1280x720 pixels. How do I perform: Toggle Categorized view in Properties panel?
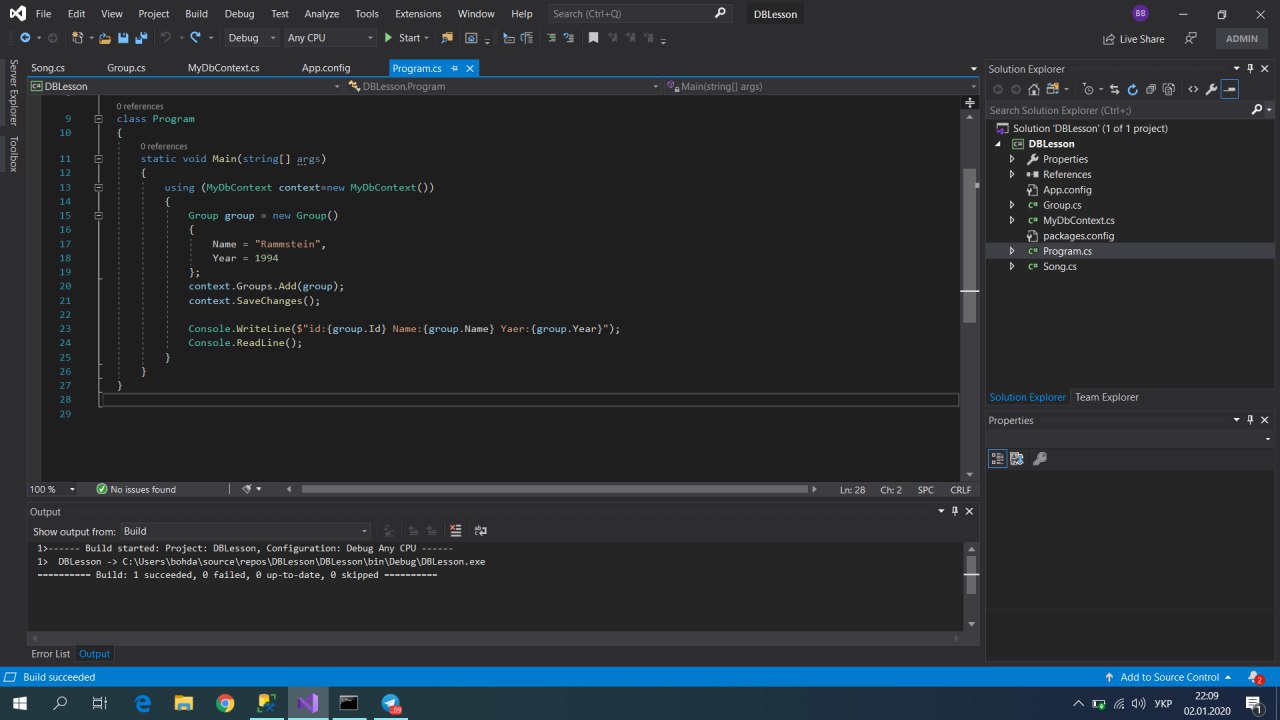pyautogui.click(x=997, y=459)
